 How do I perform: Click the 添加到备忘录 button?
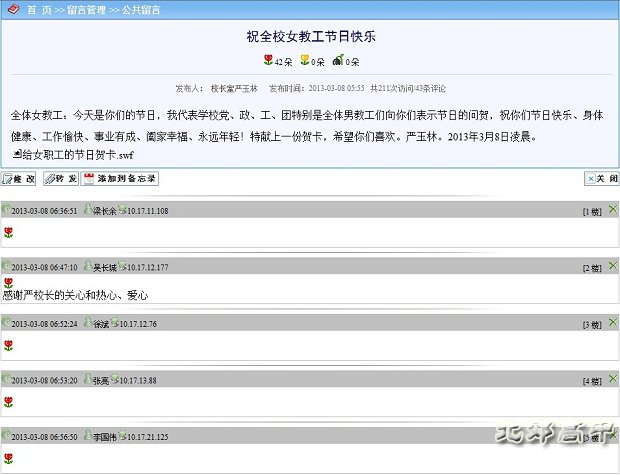[120, 179]
